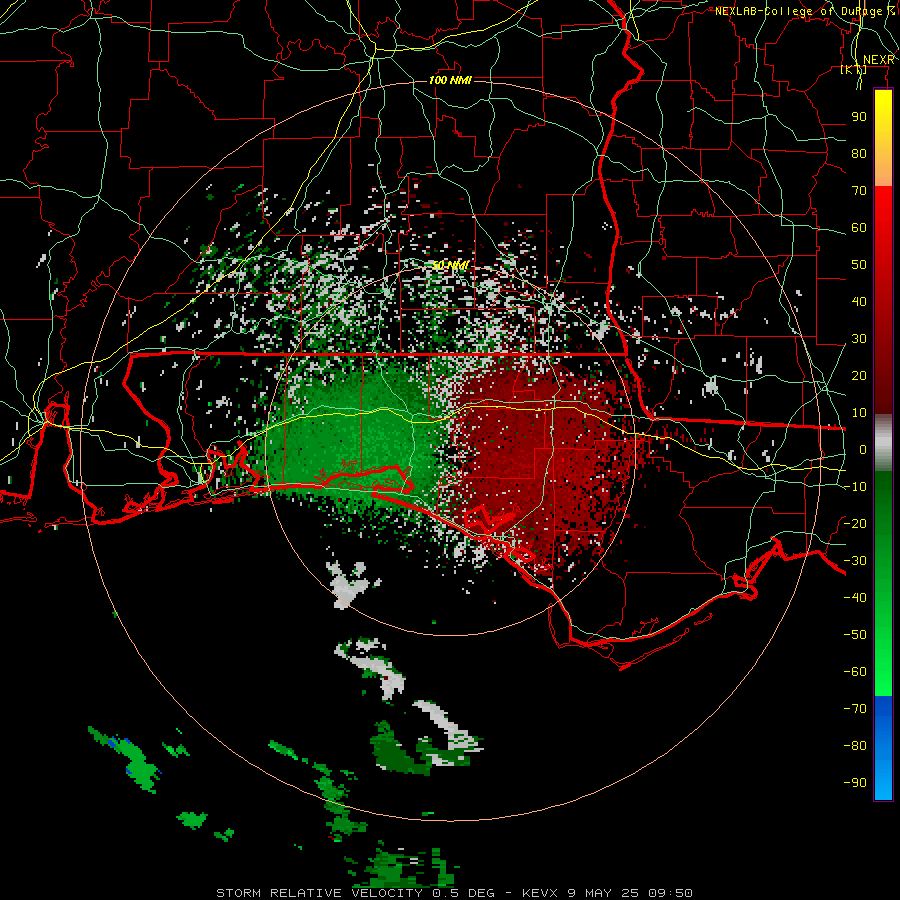Click the 9 MAY 25 date text
The height and width of the screenshot is (900, 900).
(603, 893)
